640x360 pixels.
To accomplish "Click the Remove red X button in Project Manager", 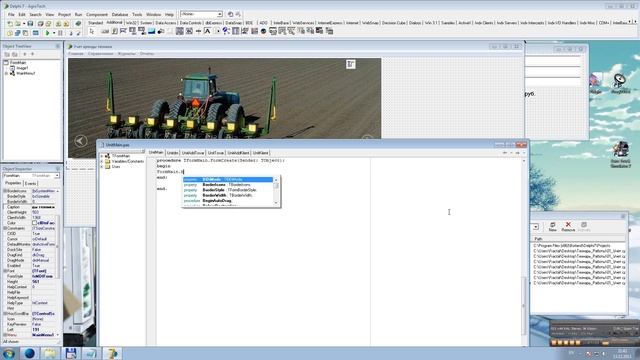I will click(568, 227).
